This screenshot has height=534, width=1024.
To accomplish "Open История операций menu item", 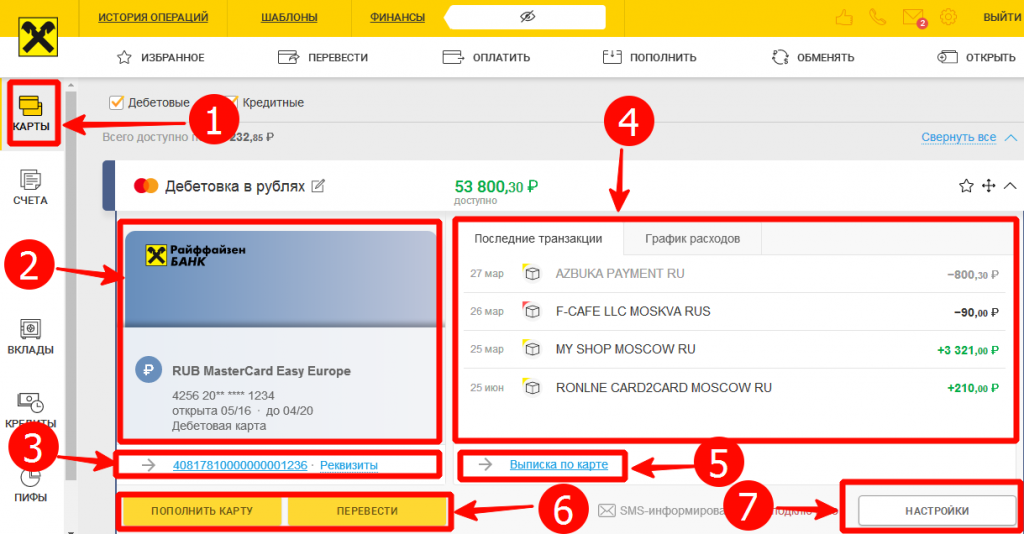I will (153, 17).
